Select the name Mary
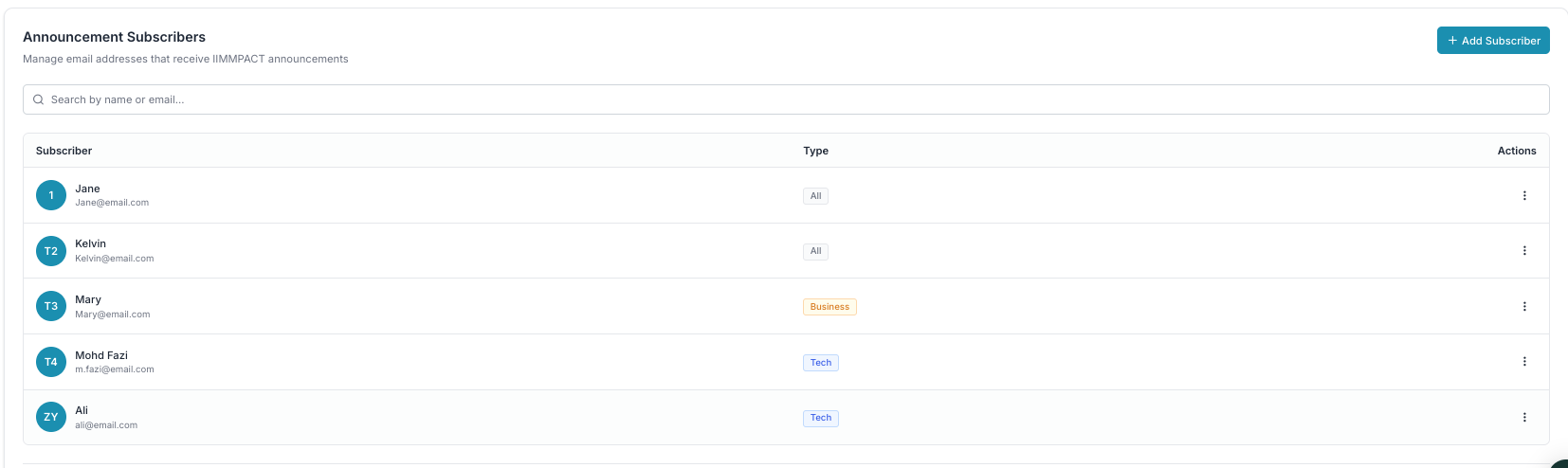 [x=88, y=299]
